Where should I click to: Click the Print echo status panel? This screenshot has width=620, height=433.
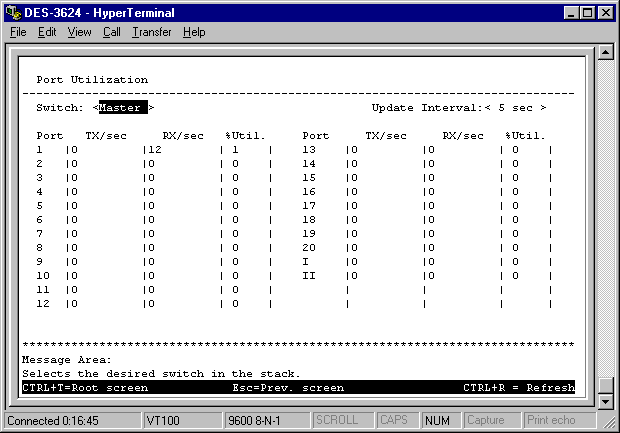551,420
